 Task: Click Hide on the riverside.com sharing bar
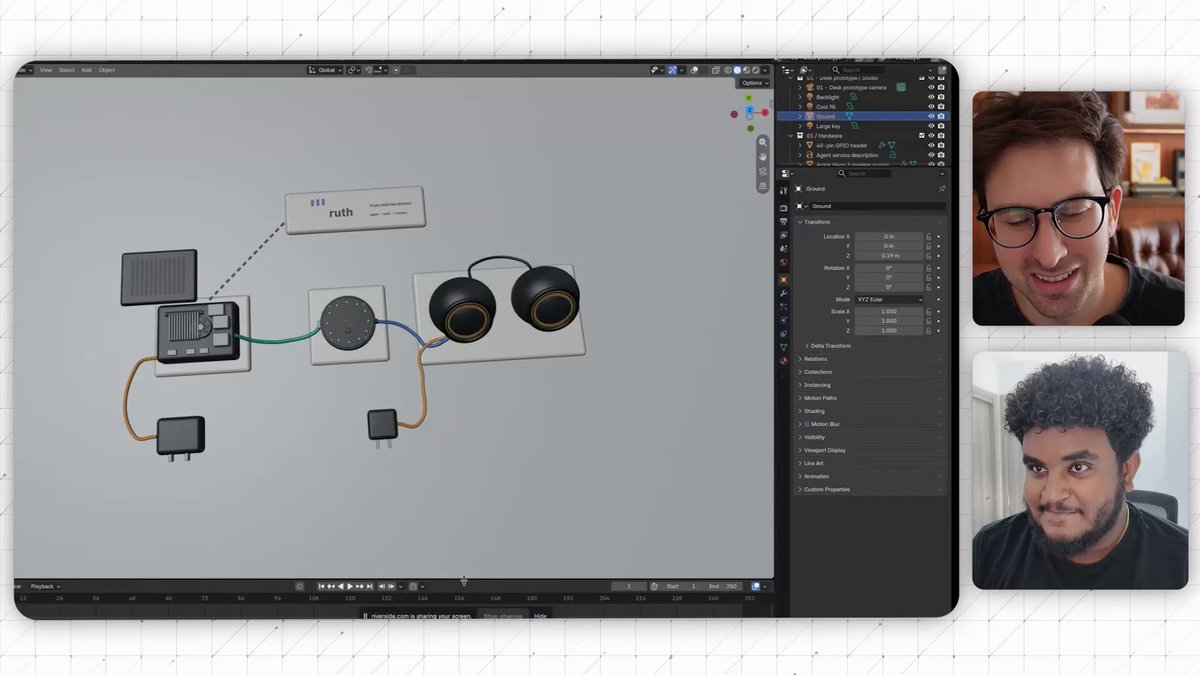(x=540, y=616)
